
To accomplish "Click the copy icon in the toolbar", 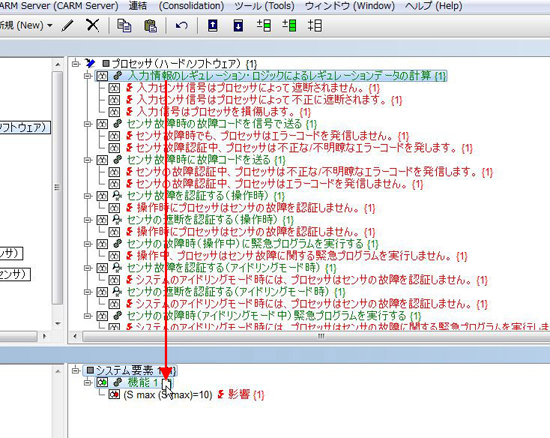I will [x=124, y=26].
